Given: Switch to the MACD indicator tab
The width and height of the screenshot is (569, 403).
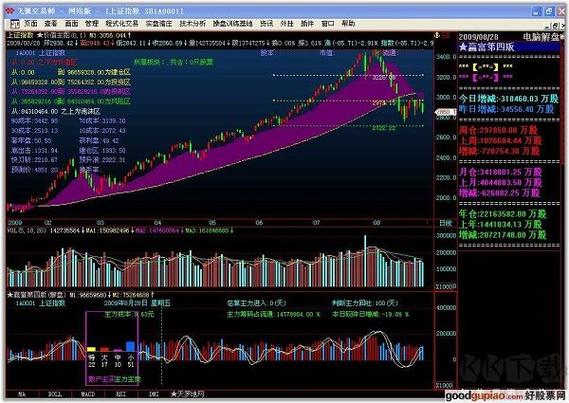Looking at the screenshot, I should (x=87, y=394).
